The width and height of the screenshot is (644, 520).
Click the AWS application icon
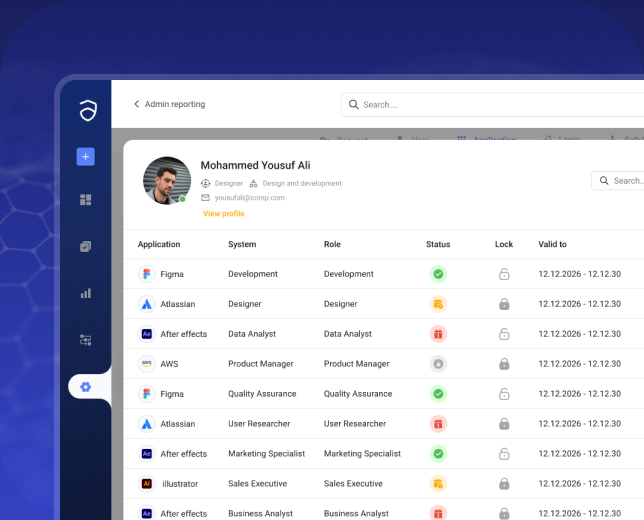[146, 364]
